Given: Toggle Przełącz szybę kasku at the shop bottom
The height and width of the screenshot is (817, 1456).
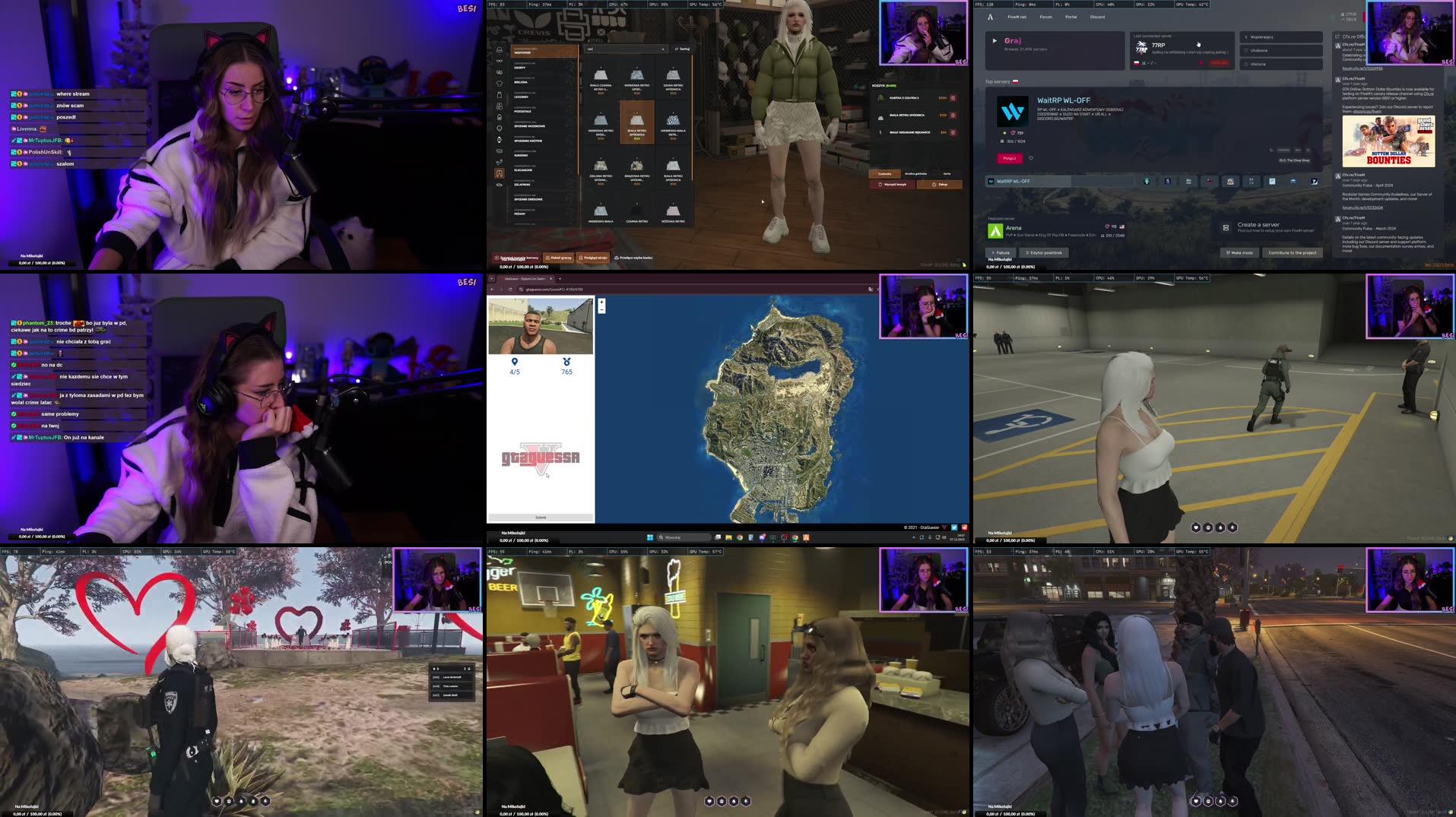Looking at the screenshot, I should pyautogui.click(x=634, y=258).
